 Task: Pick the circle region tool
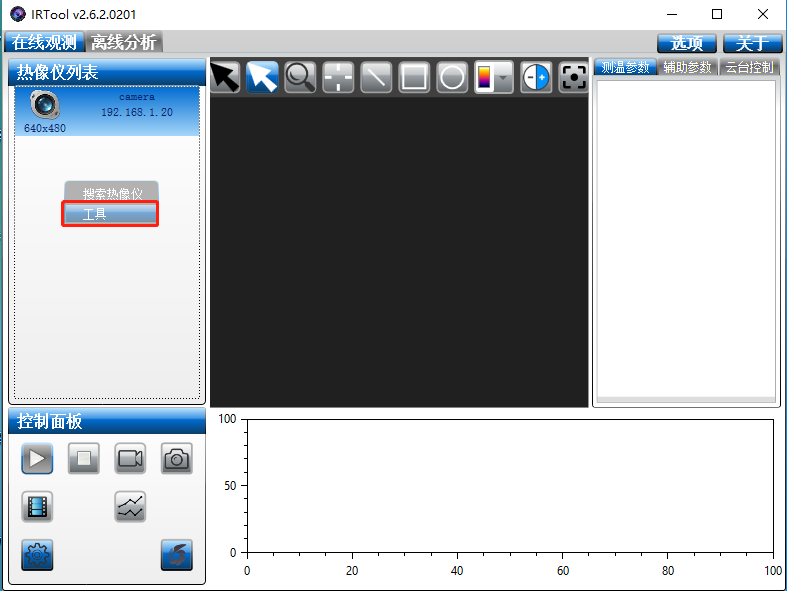(452, 77)
